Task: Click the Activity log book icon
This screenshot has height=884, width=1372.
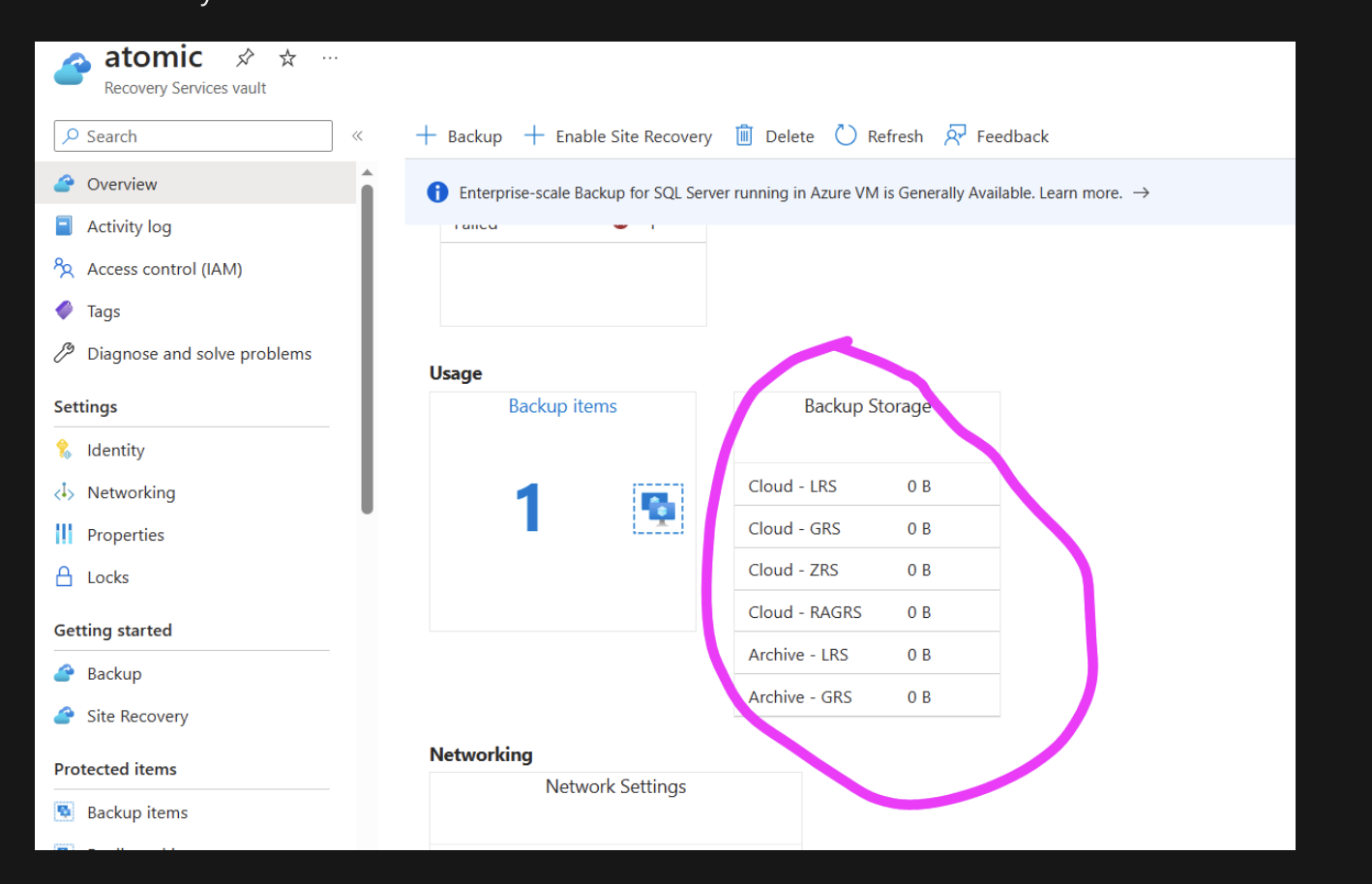Action: (64, 226)
